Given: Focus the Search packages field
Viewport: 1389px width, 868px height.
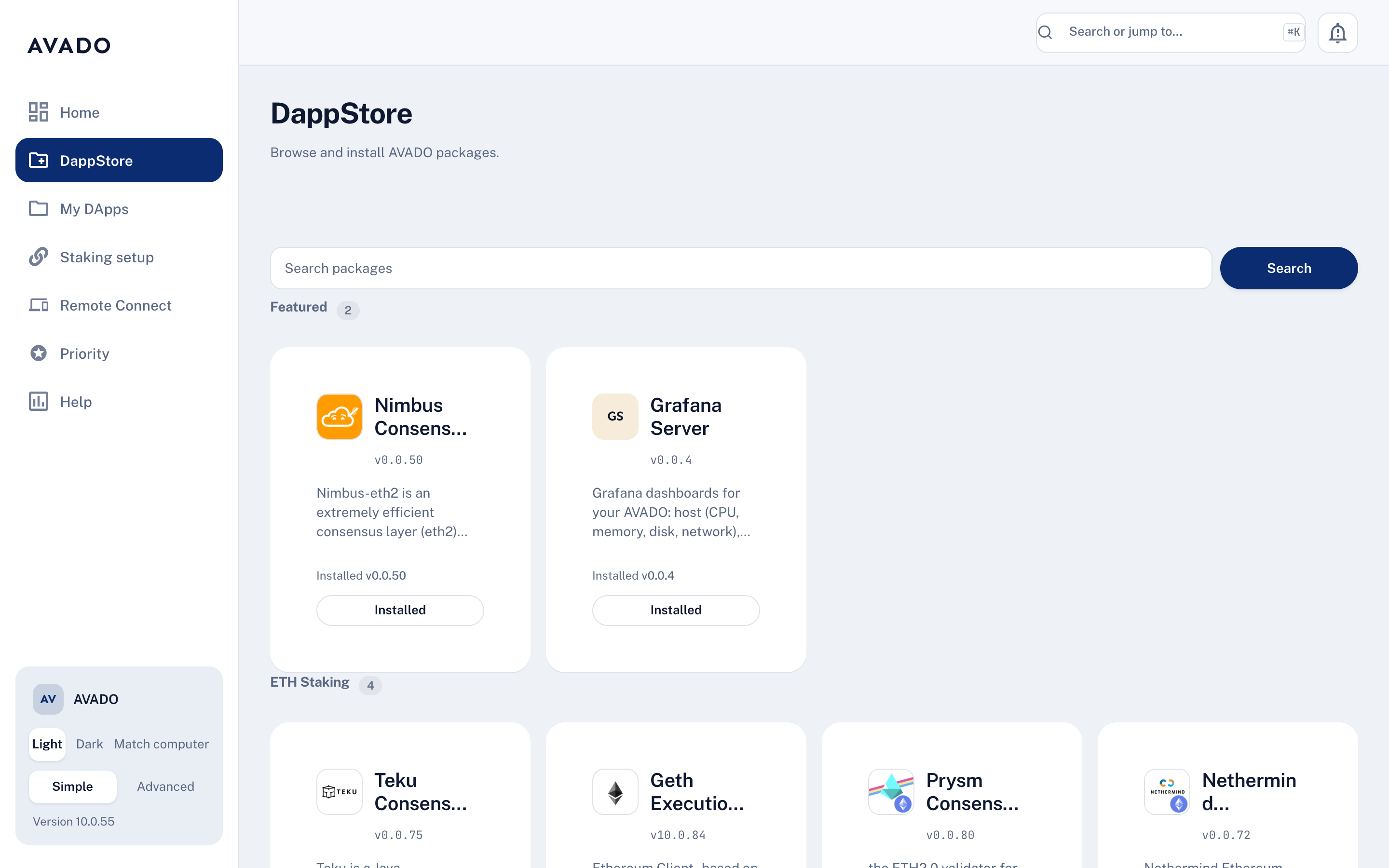Looking at the screenshot, I should [x=740, y=268].
